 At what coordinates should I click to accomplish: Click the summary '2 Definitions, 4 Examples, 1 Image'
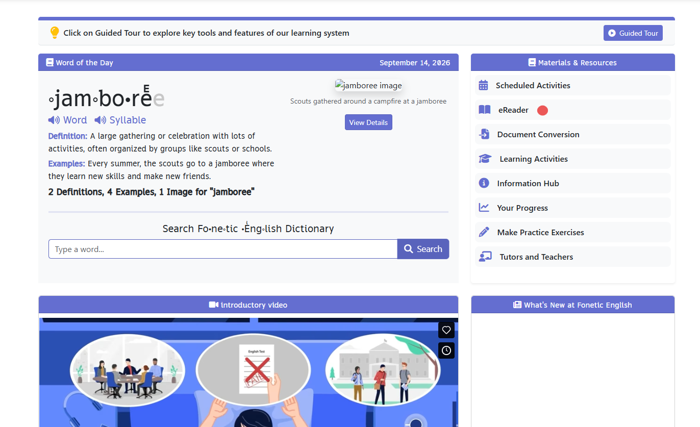coord(151,192)
